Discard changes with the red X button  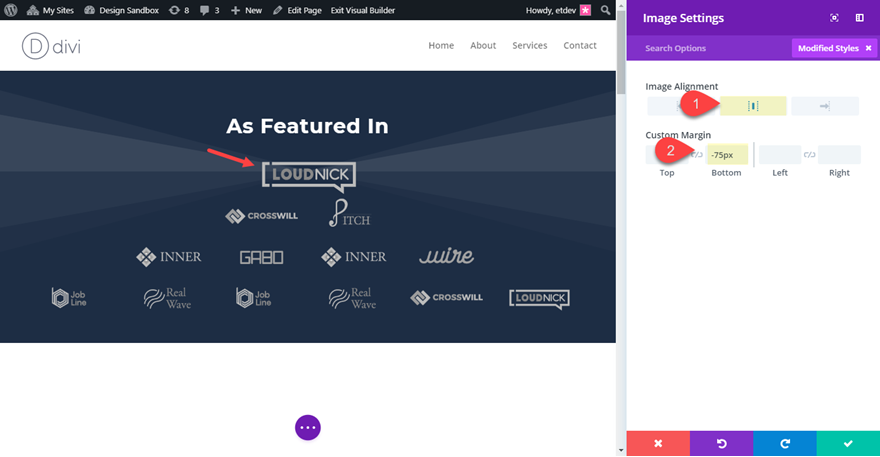658,444
